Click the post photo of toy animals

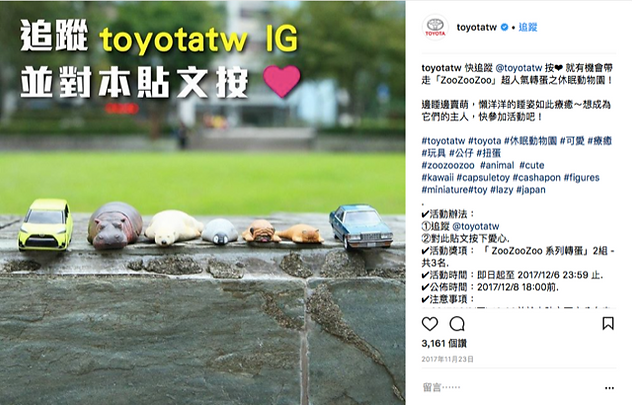coord(202,202)
